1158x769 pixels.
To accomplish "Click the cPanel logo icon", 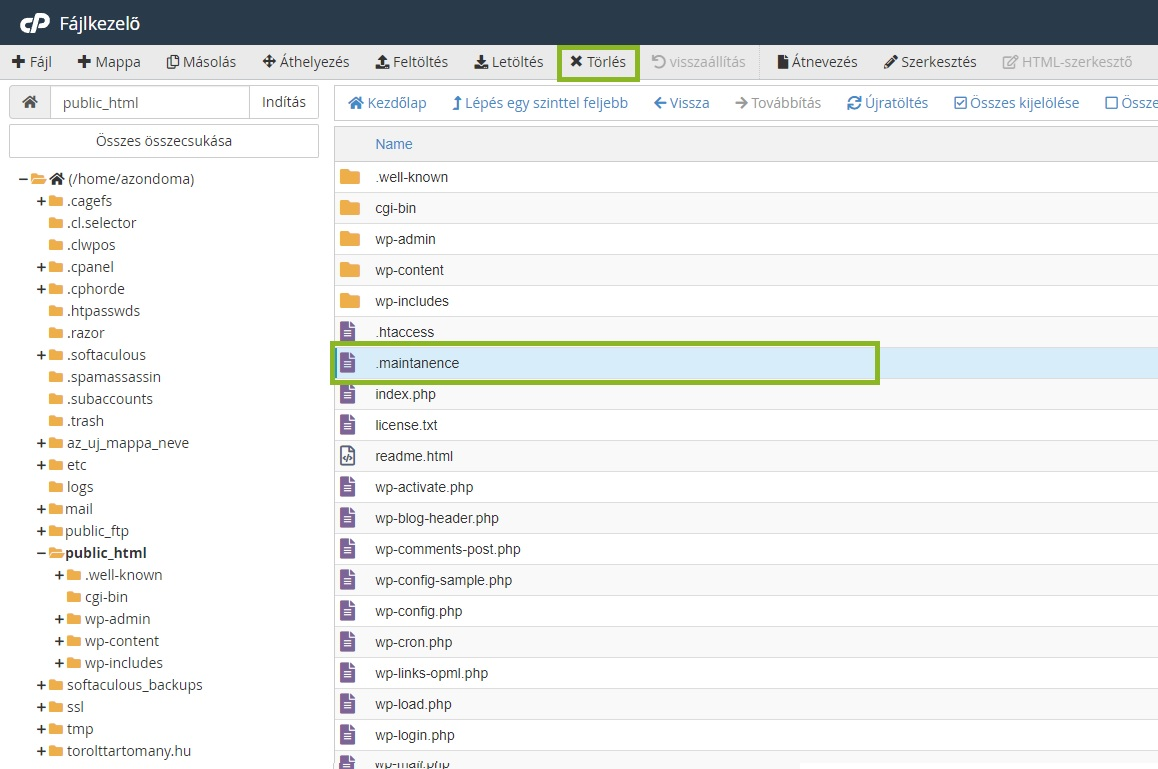I will point(35,22).
